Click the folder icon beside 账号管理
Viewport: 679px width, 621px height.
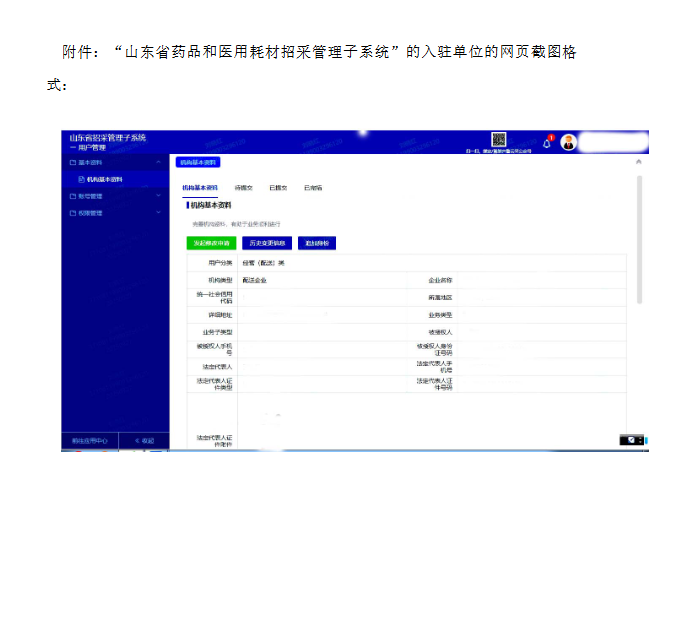point(72,196)
